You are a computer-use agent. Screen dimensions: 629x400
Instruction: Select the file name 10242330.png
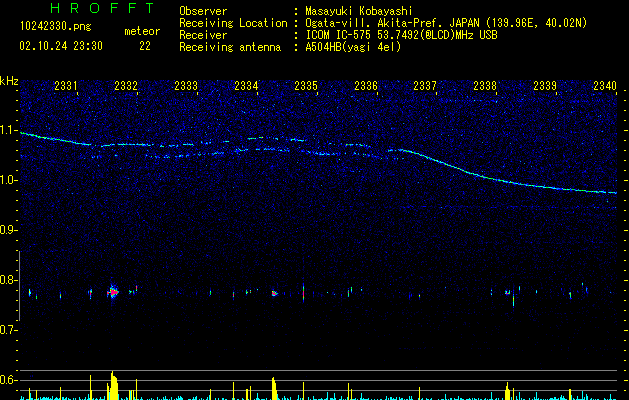point(56,27)
